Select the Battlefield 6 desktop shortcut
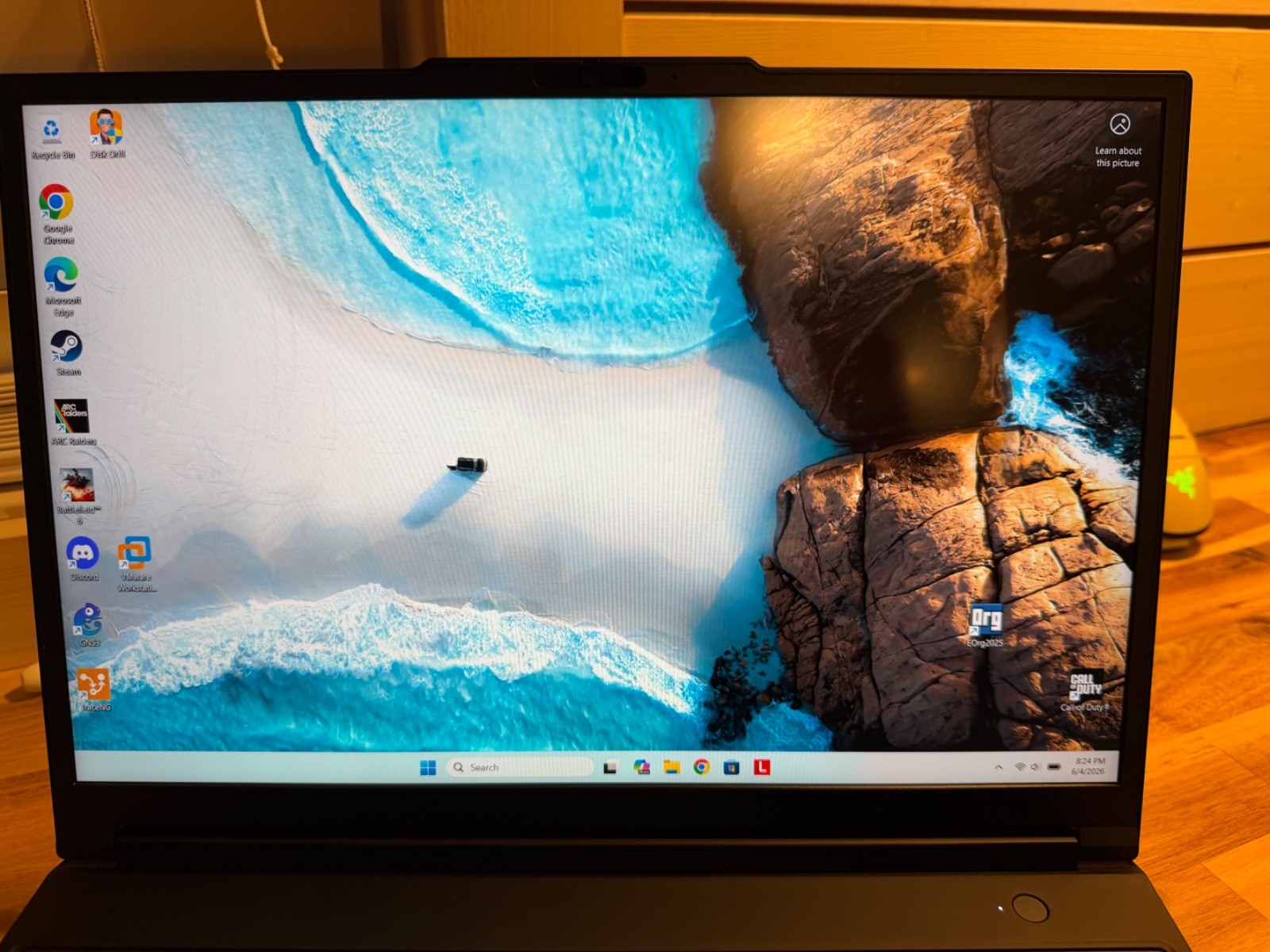The image size is (1270, 952). pyautogui.click(x=78, y=495)
